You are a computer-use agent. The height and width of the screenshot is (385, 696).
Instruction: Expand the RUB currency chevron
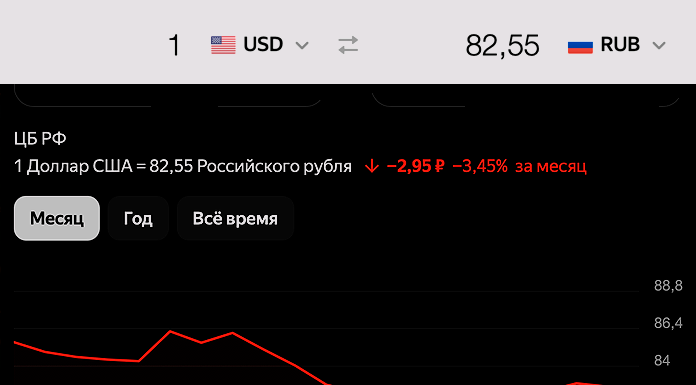point(659,45)
